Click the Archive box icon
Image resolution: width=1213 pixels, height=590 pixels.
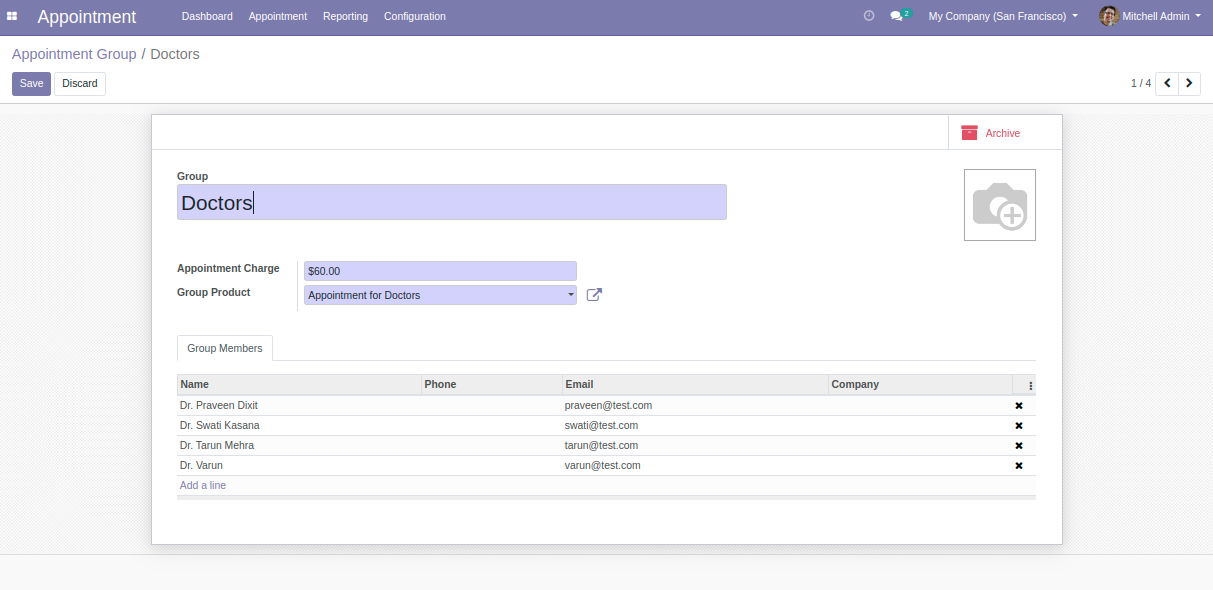coord(969,133)
